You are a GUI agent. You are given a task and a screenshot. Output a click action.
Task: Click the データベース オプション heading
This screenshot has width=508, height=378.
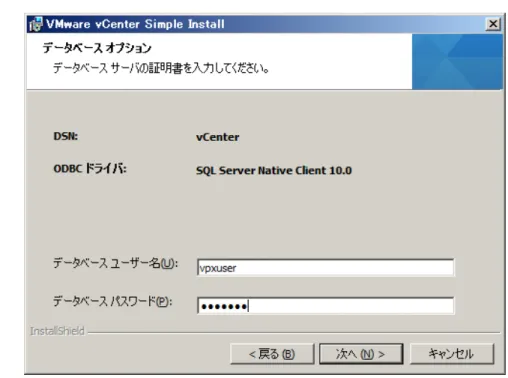point(97,48)
